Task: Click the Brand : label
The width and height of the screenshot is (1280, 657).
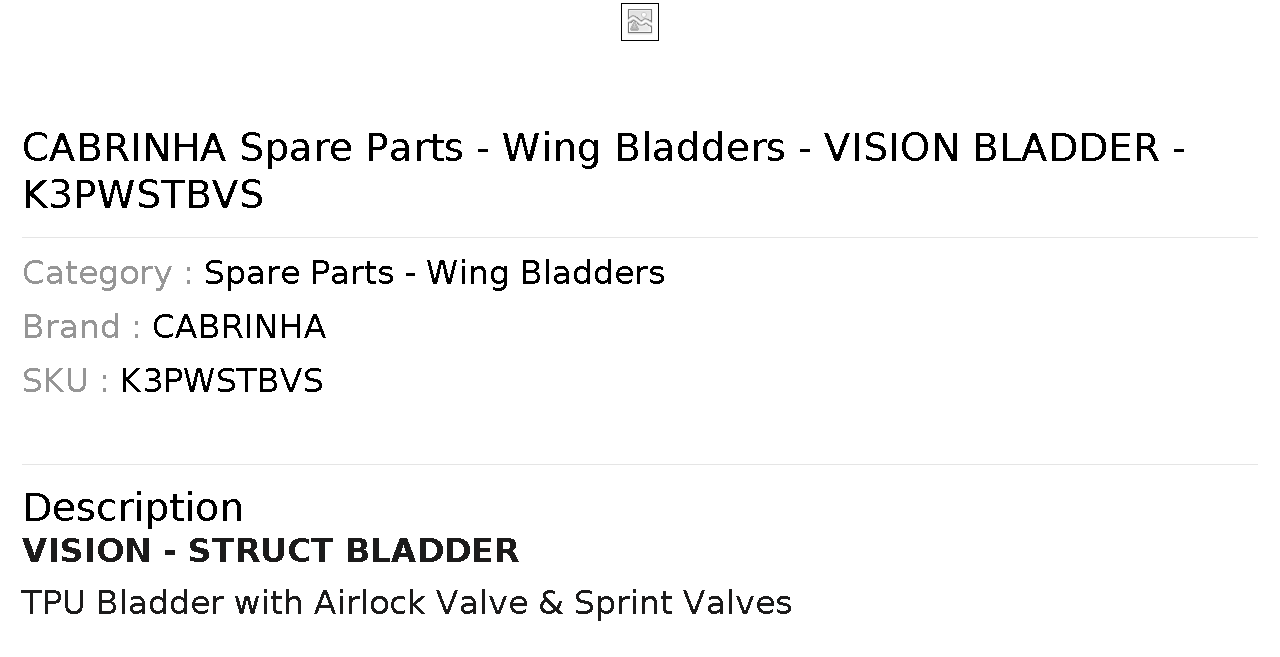Action: pos(82,327)
